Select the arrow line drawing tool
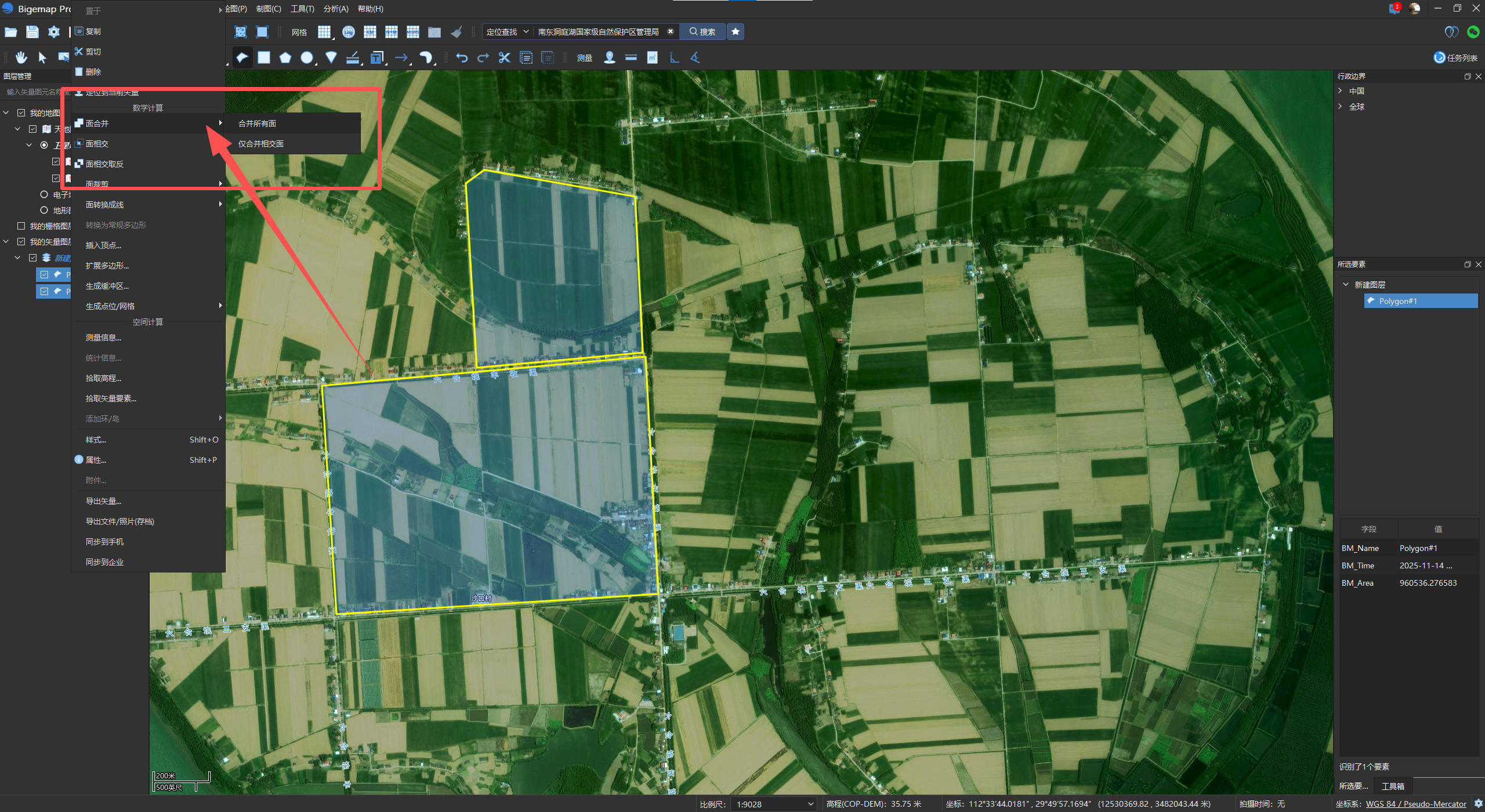 (x=401, y=57)
